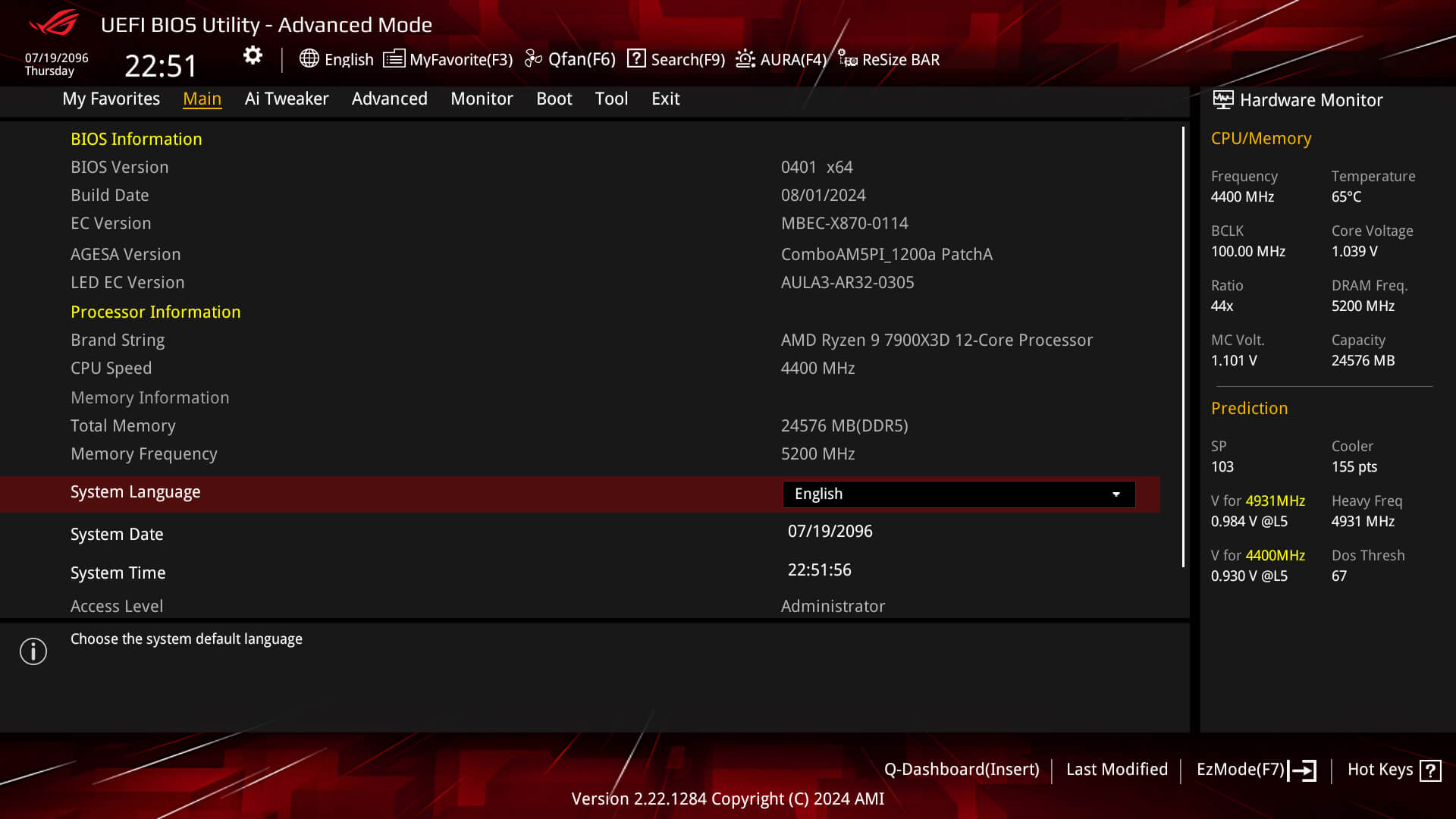Image resolution: width=1456 pixels, height=819 pixels.
Task: Select English system language dropdown
Action: [957, 493]
